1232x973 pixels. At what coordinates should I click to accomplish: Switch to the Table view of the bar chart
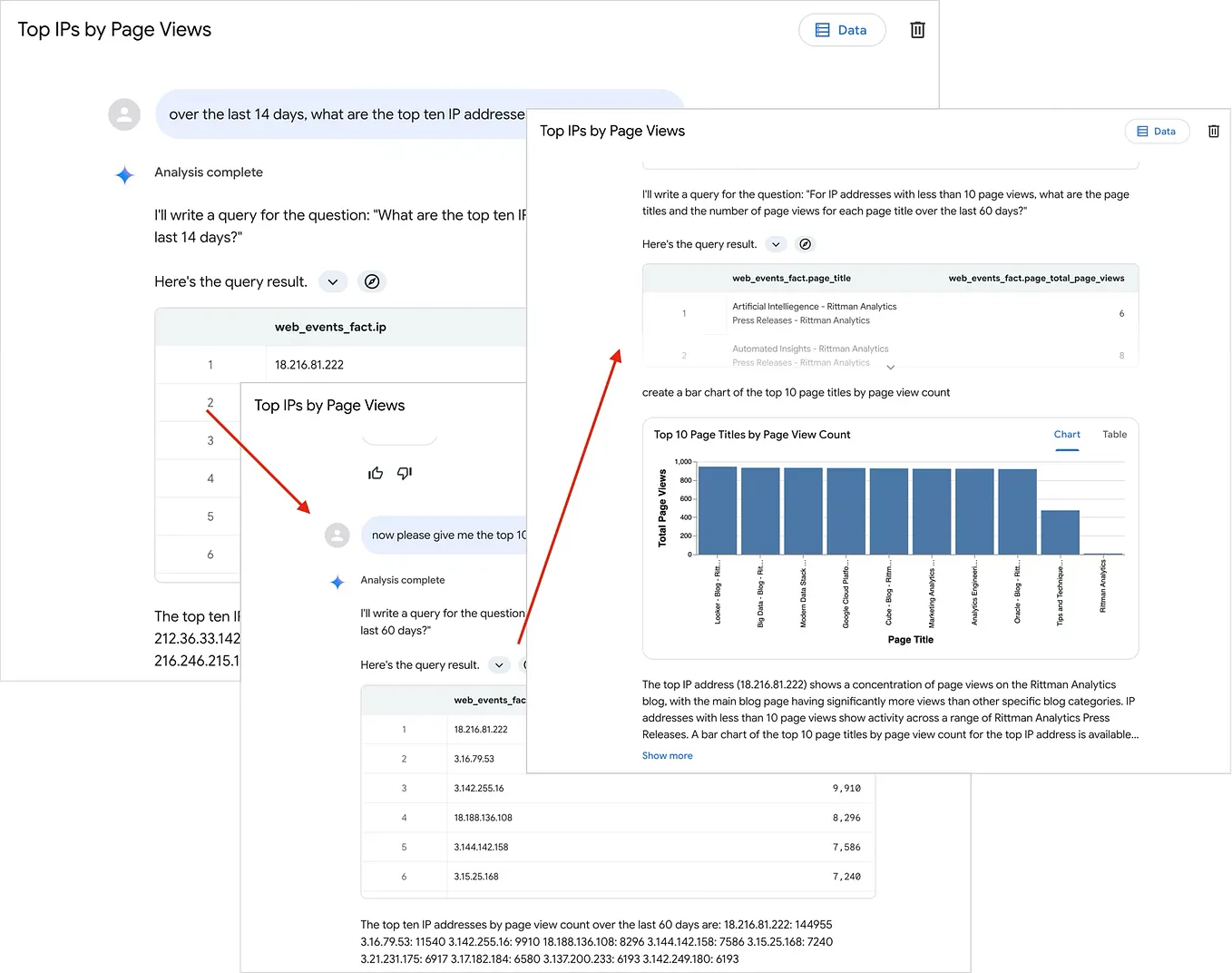(1114, 434)
